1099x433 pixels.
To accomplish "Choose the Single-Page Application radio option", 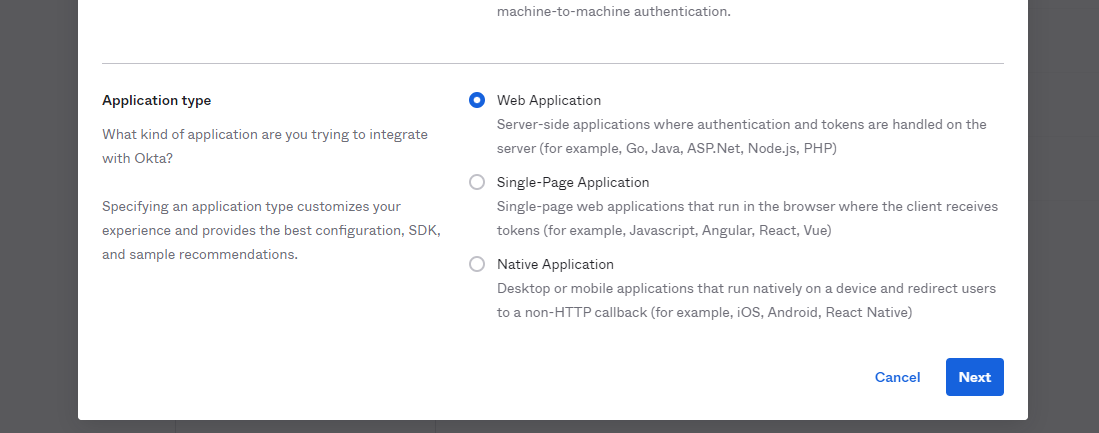I will tap(477, 182).
